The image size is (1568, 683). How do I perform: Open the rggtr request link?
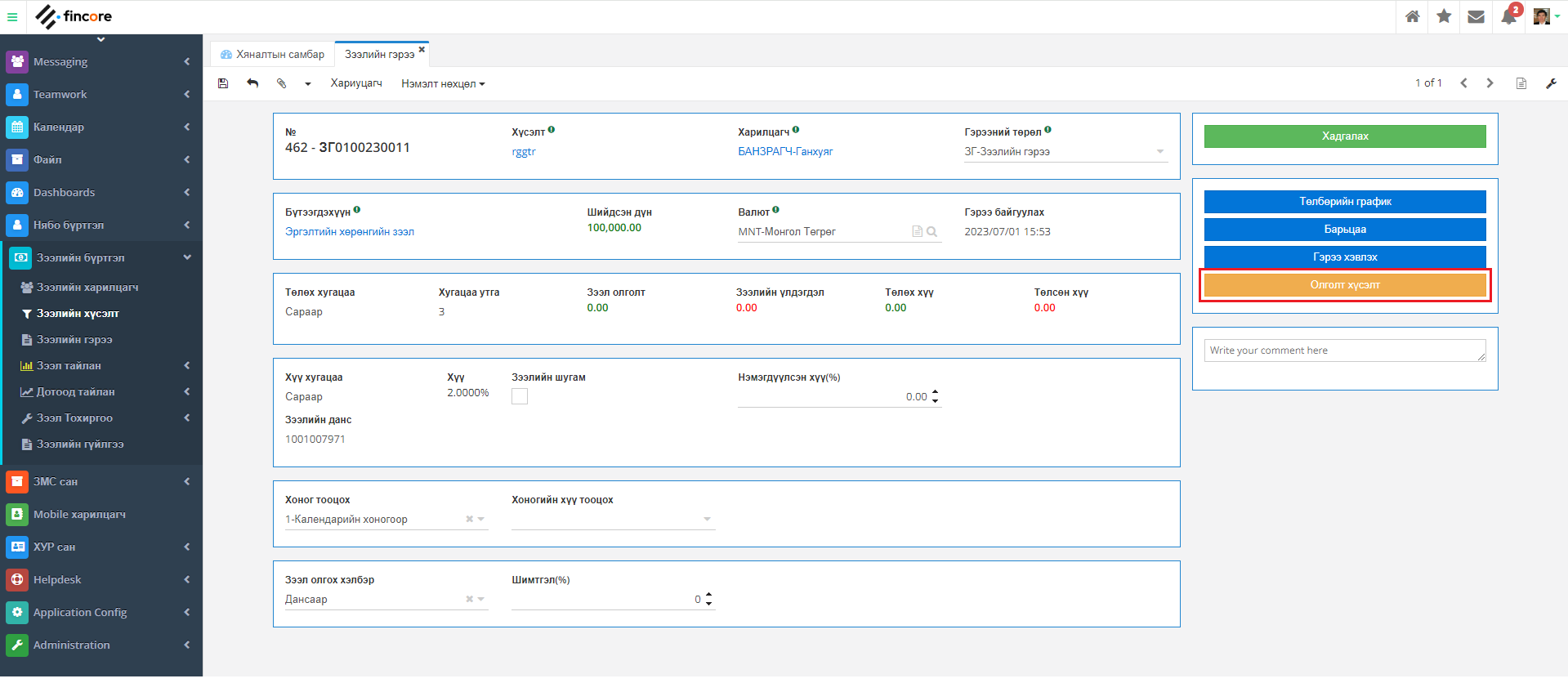click(x=524, y=152)
